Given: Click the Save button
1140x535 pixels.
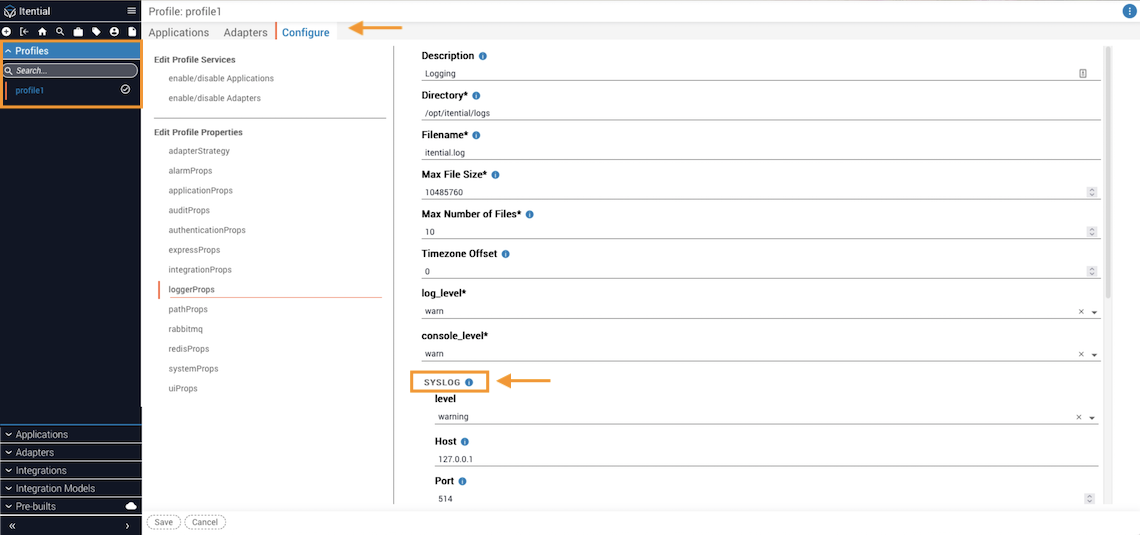Looking at the screenshot, I should pos(164,522).
